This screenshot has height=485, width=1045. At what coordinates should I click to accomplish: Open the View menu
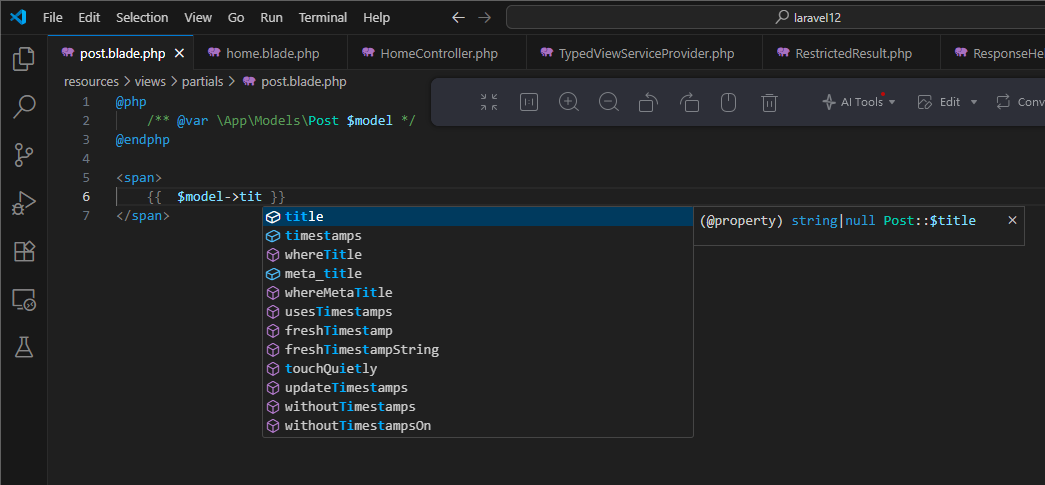coord(198,18)
